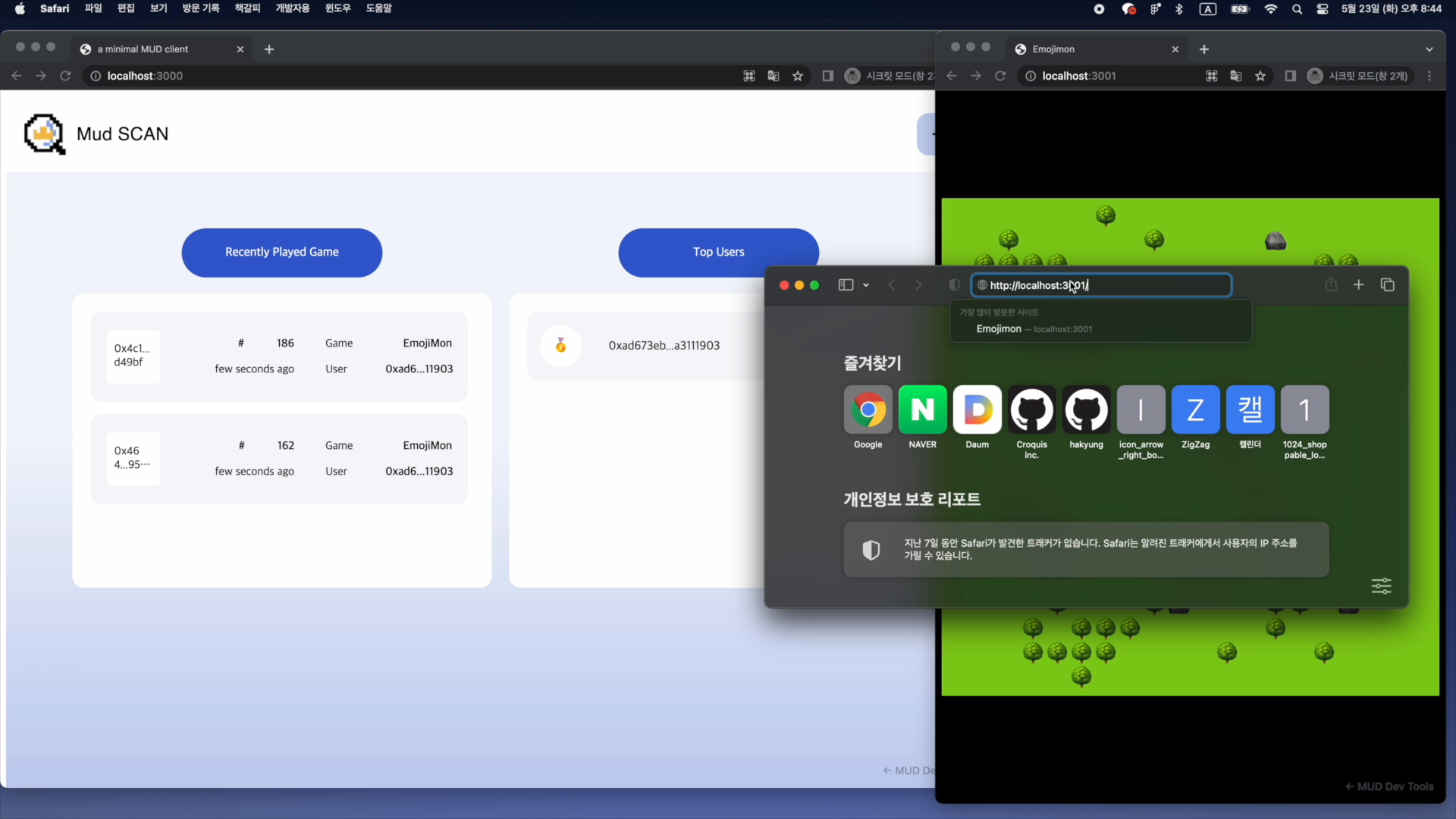The image size is (1456, 819).
Task: Open new tab in MUD client window
Action: point(269,49)
